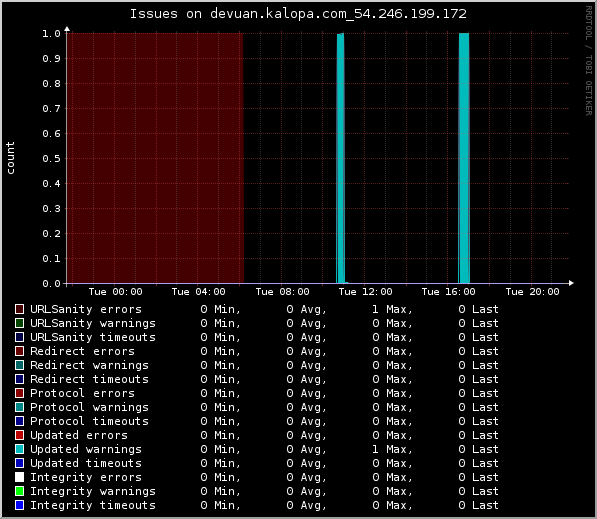This screenshot has height=519, width=597.
Task: Click the Tue 08:00 time axis label
Action: coord(282,292)
